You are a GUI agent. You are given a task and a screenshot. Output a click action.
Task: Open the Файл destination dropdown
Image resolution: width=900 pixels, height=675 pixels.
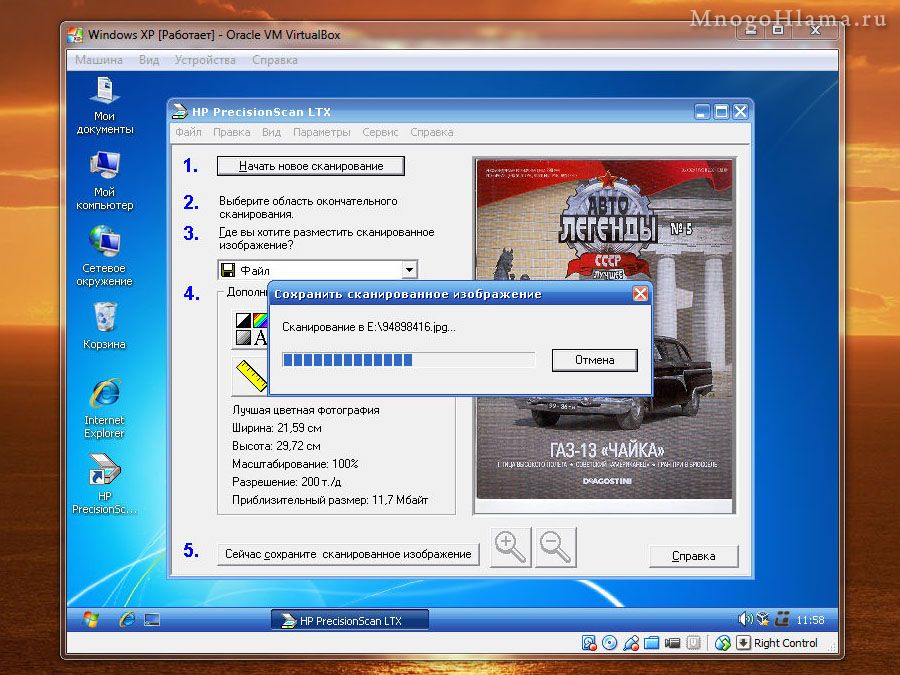317,270
